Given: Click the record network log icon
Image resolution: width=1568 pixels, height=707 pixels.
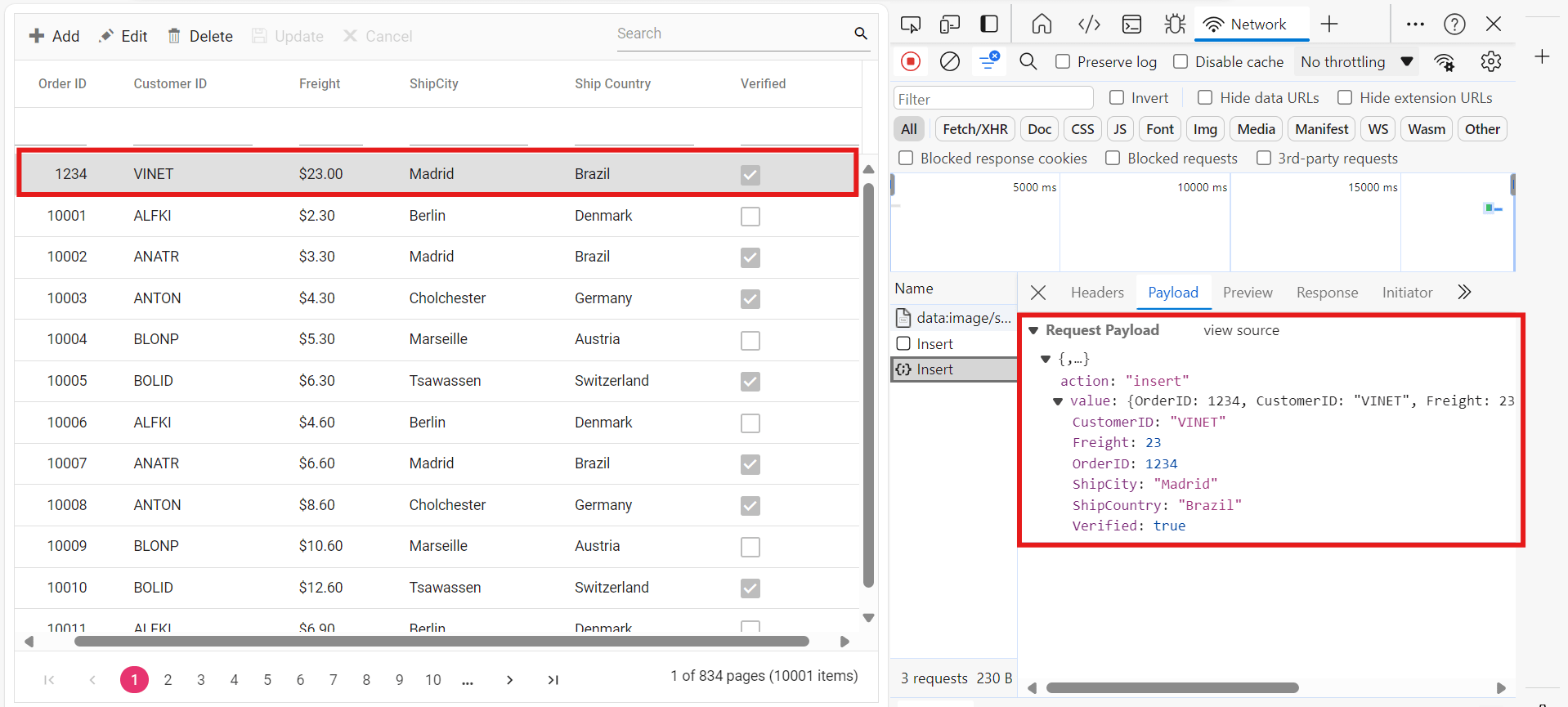Looking at the screenshot, I should pos(910,61).
